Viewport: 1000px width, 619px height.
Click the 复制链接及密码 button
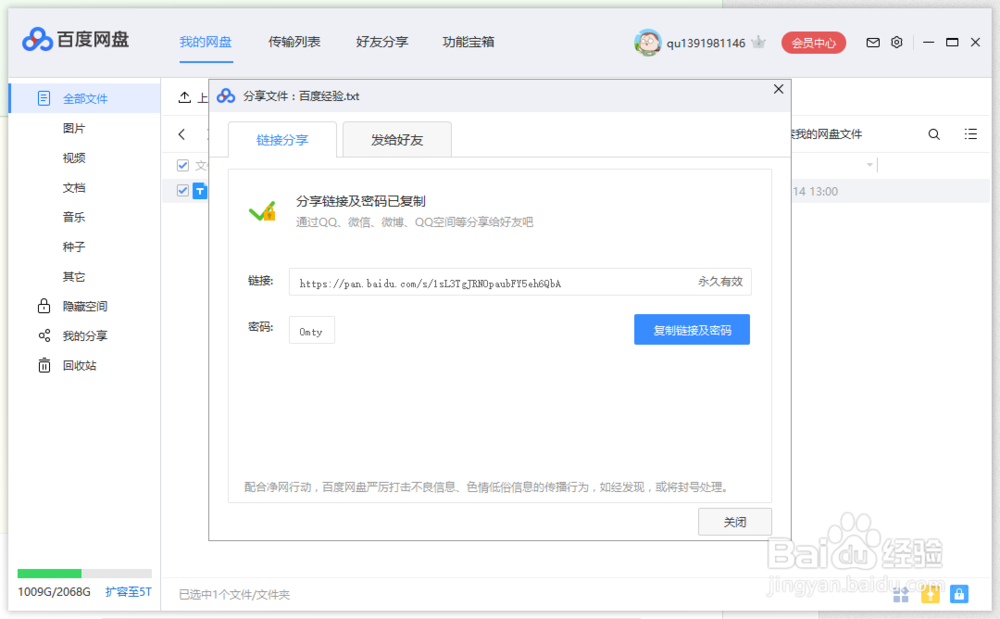pos(691,329)
